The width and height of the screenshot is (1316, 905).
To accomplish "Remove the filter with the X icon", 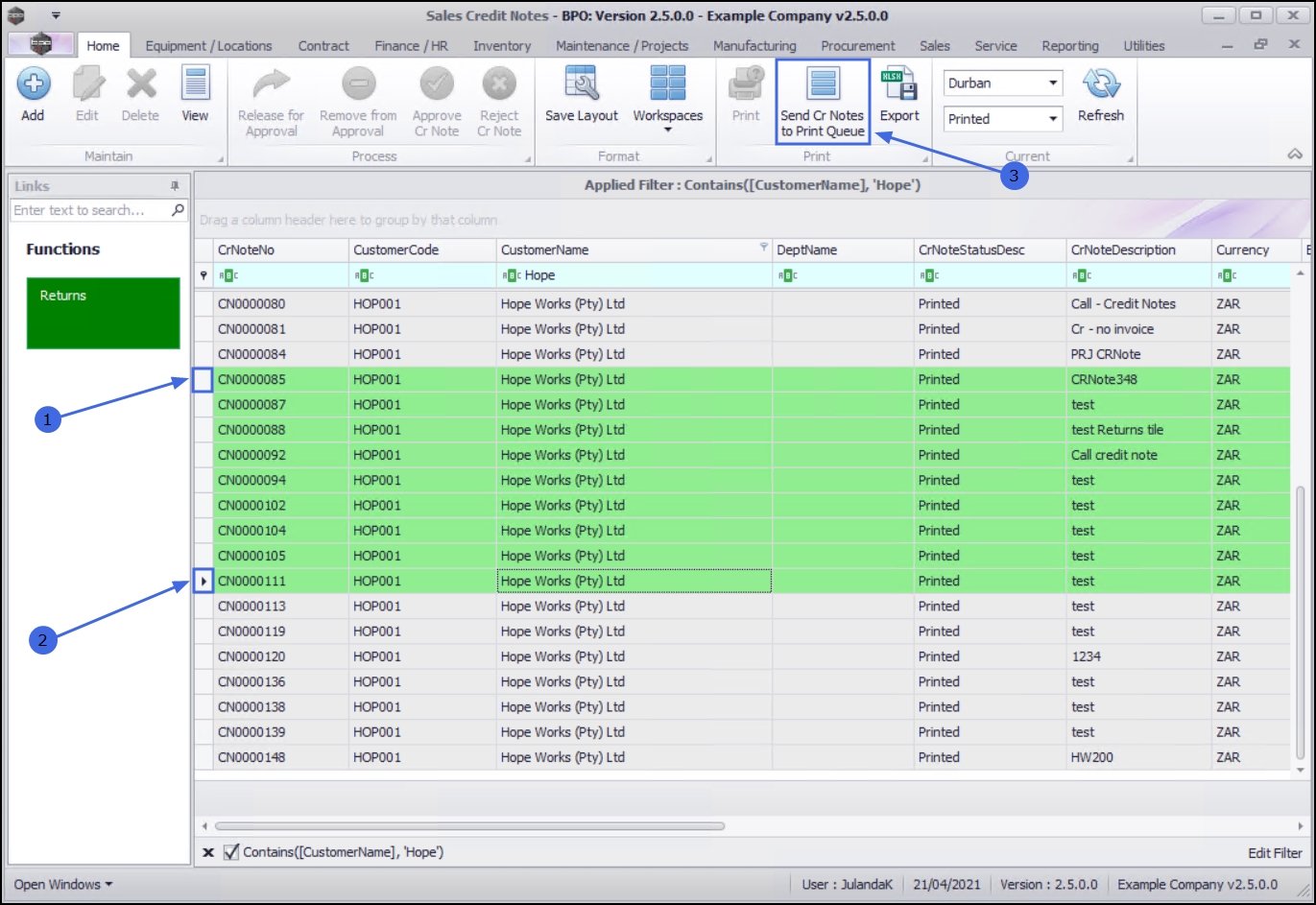I will [208, 852].
